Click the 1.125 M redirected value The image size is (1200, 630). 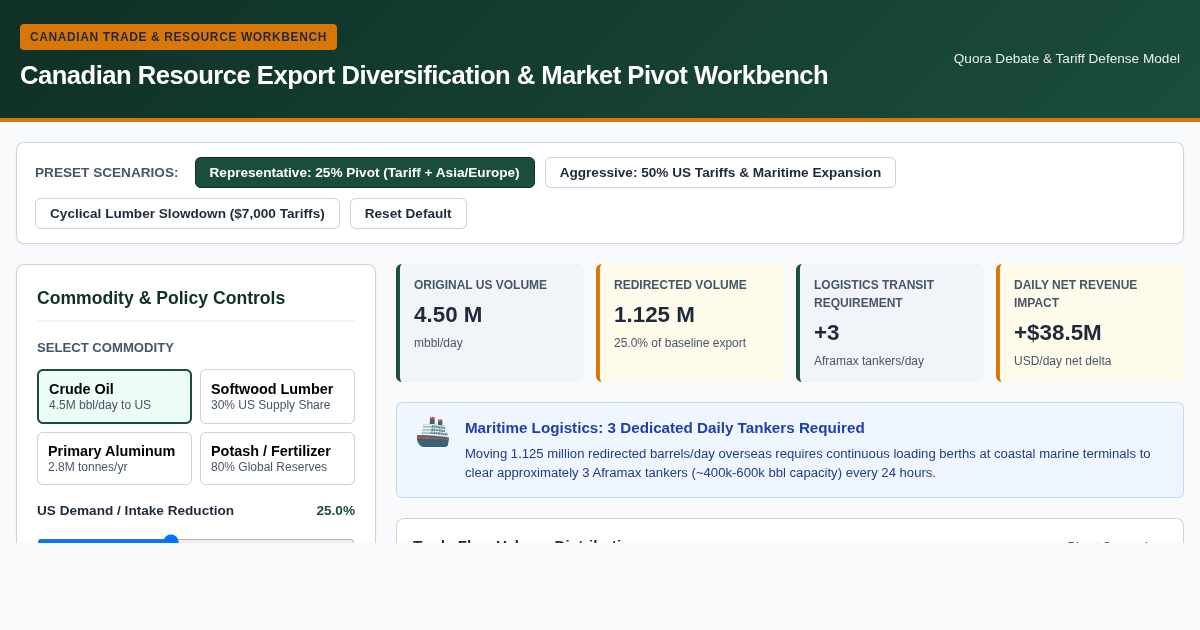tap(654, 315)
